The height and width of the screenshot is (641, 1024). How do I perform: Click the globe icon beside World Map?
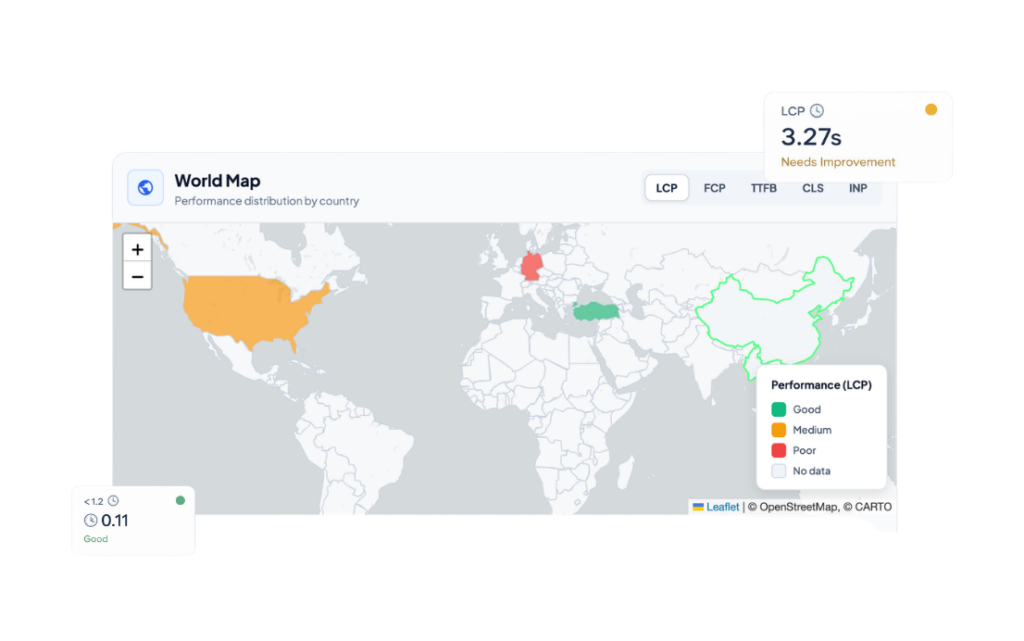[145, 187]
